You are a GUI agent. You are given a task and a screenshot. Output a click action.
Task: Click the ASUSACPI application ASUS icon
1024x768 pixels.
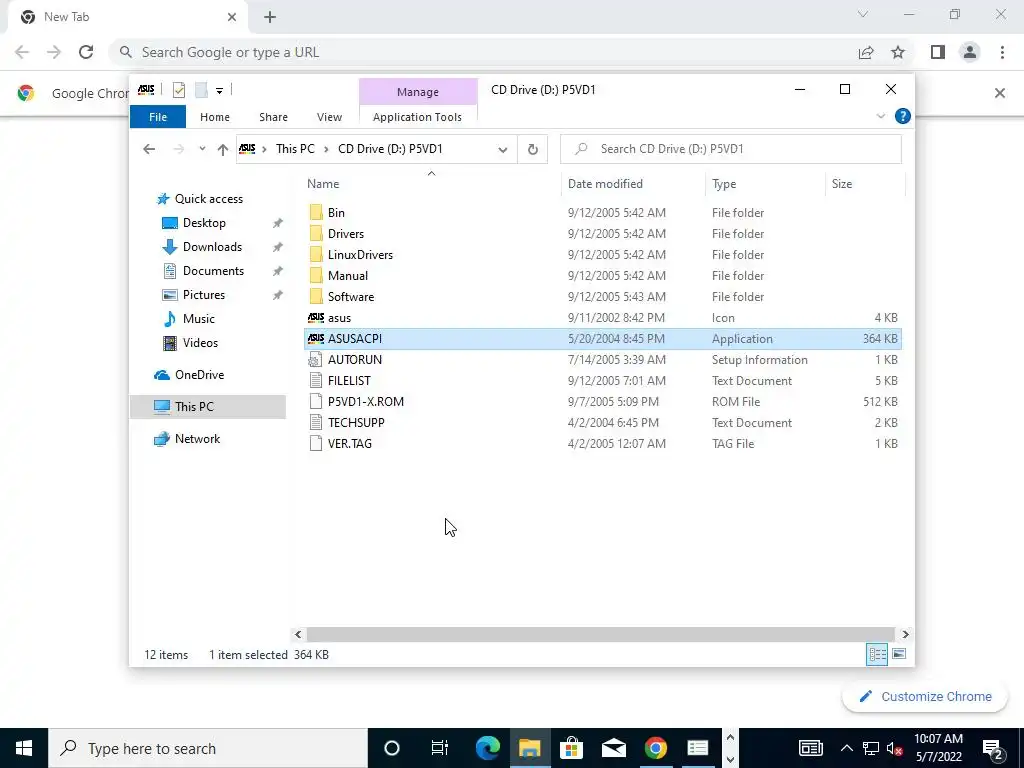tap(316, 338)
